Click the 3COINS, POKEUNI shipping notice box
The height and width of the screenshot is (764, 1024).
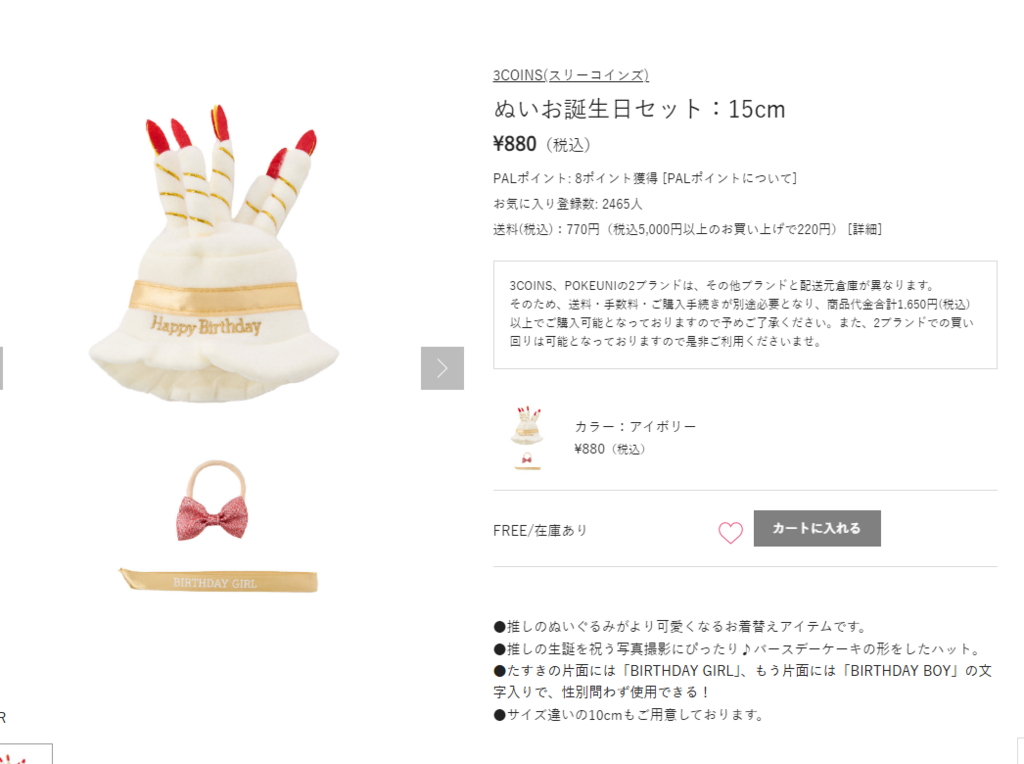[745, 315]
